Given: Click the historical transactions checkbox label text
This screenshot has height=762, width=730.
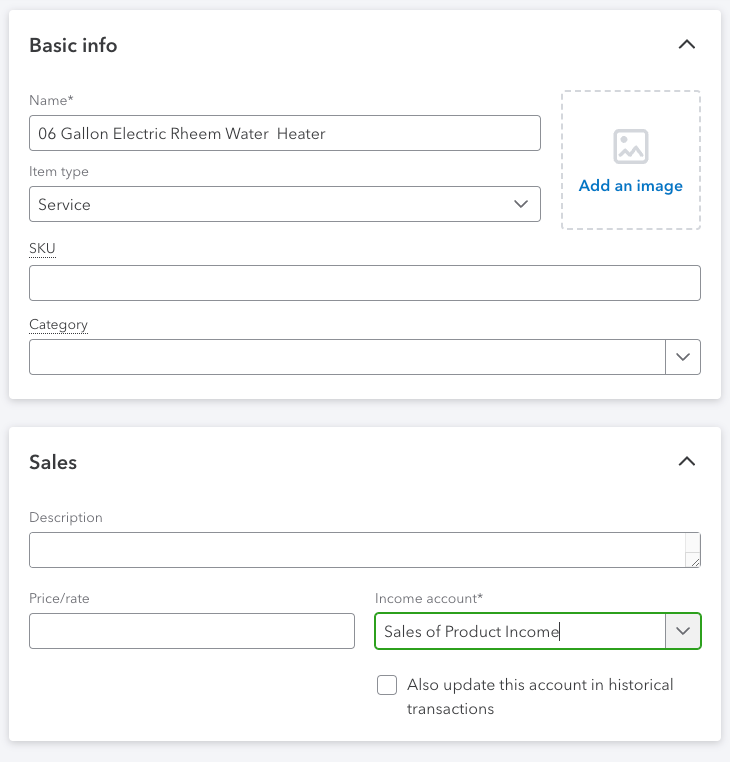Looking at the screenshot, I should click(x=540, y=696).
